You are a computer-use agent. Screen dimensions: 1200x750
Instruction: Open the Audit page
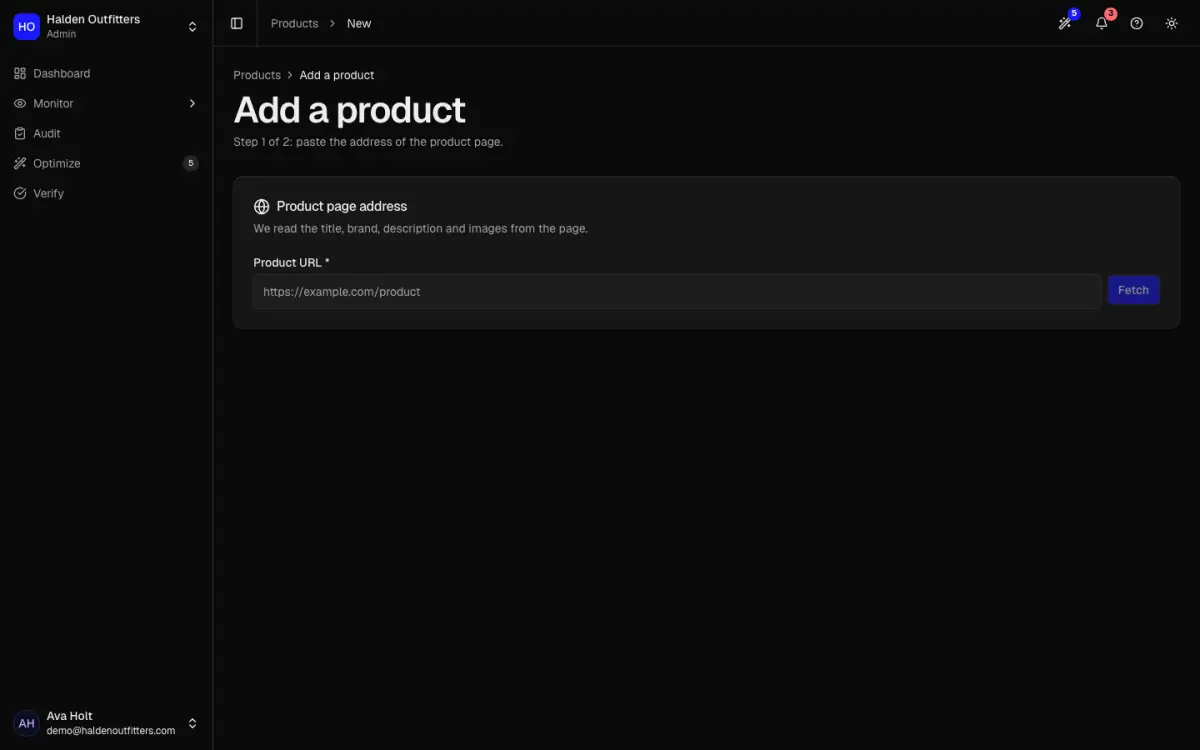click(x=106, y=133)
